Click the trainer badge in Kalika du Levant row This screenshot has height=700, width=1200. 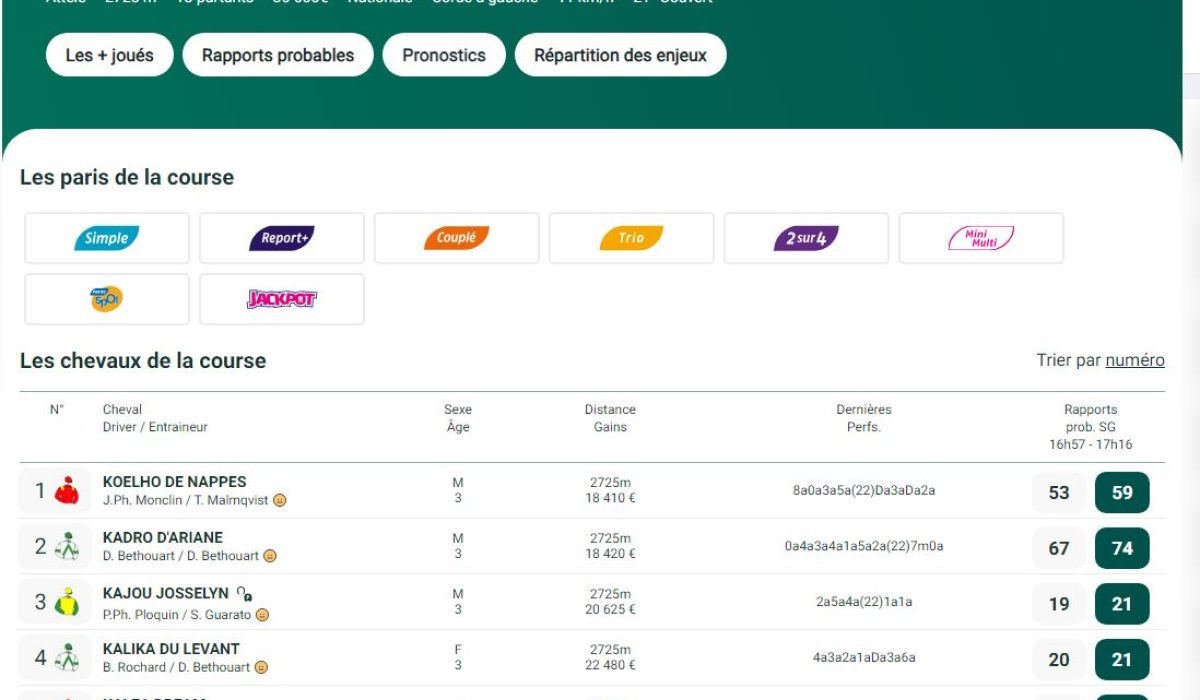[x=261, y=667]
